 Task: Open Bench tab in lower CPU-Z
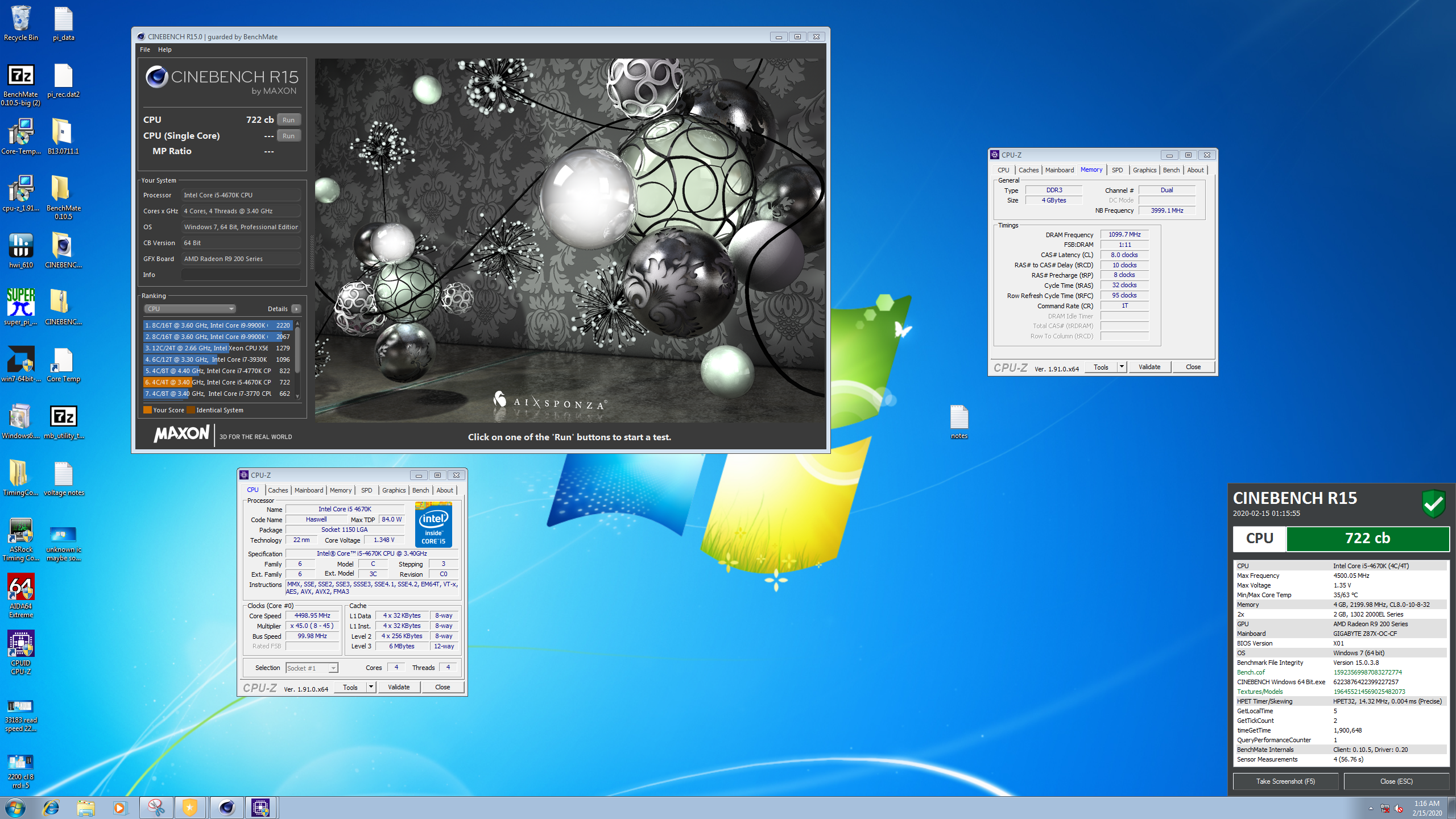[420, 490]
